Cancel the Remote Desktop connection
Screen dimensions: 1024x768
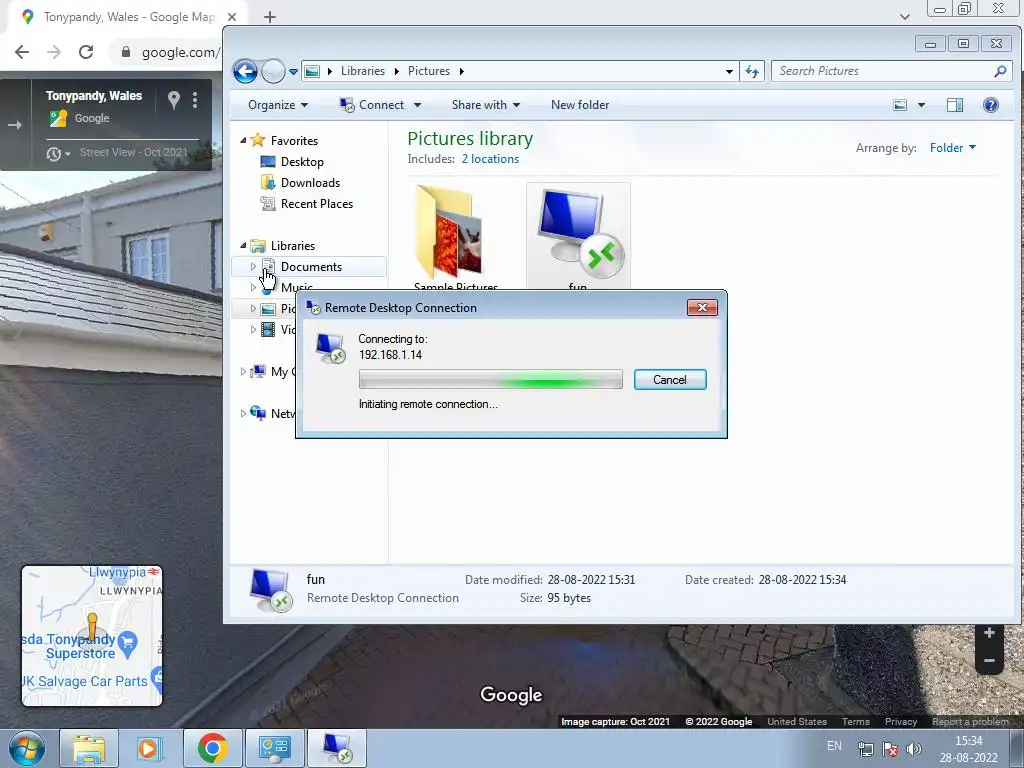670,379
